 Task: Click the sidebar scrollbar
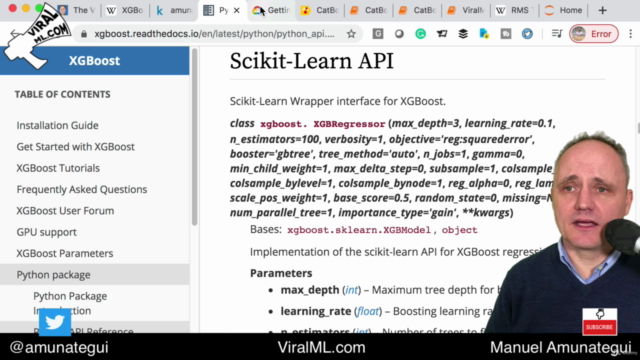194,137
